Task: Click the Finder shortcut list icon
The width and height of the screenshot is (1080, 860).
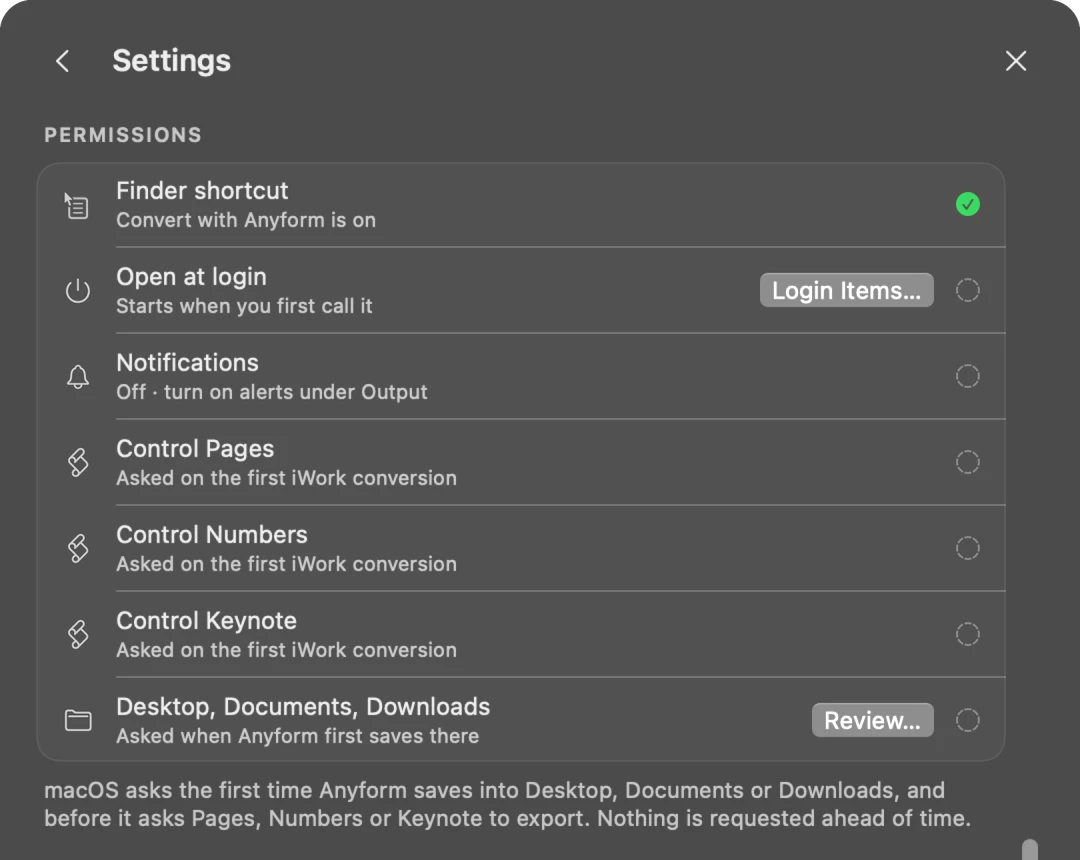Action: tap(77, 205)
